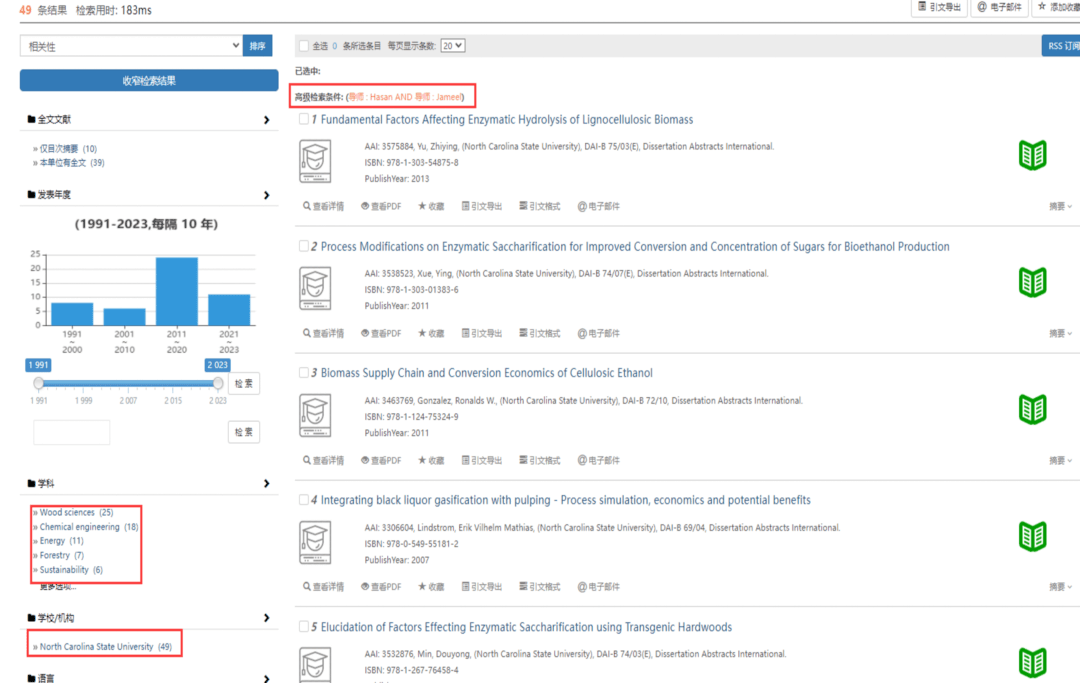The image size is (1080, 683).
Task: Email the Biomass Supply Chain result
Action: tap(599, 460)
